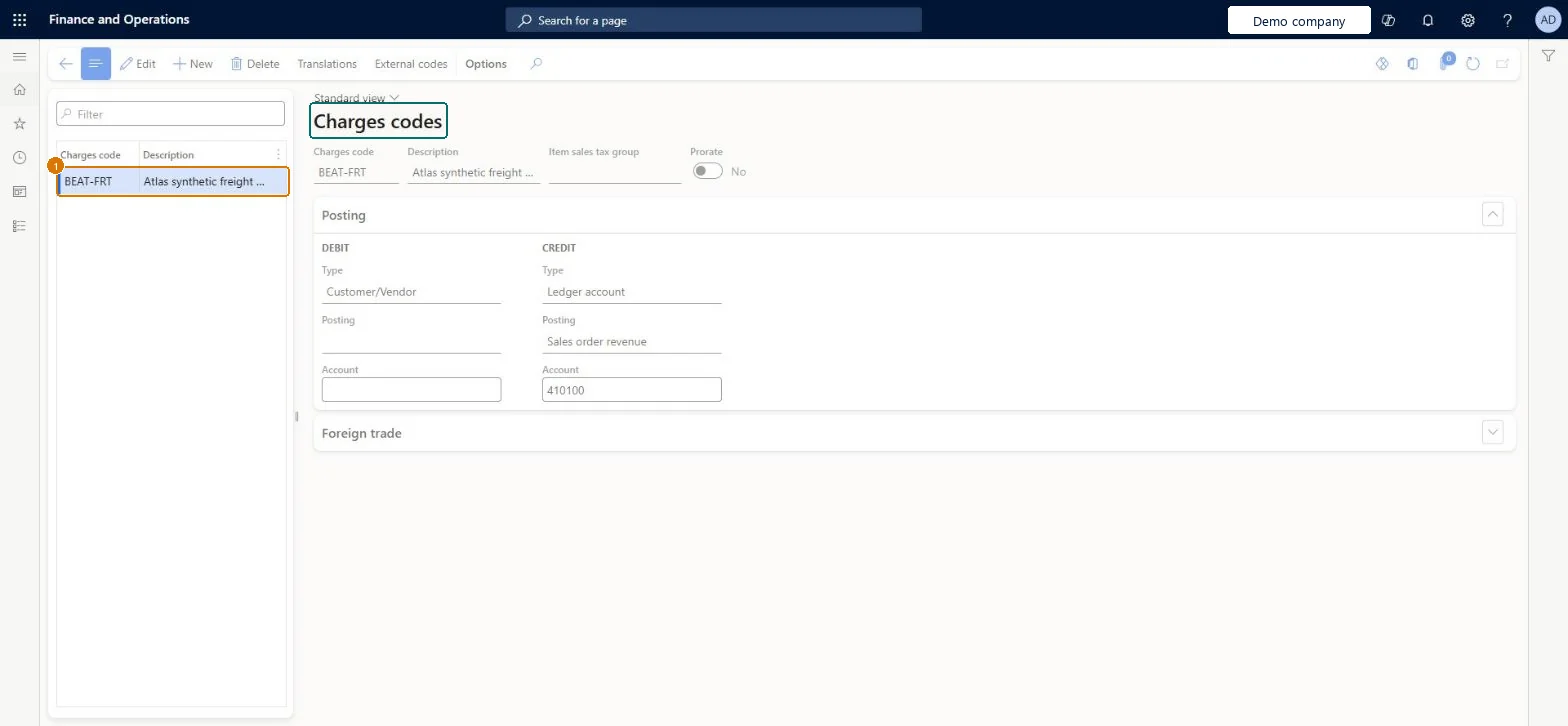Open grid column options menu

[278, 155]
